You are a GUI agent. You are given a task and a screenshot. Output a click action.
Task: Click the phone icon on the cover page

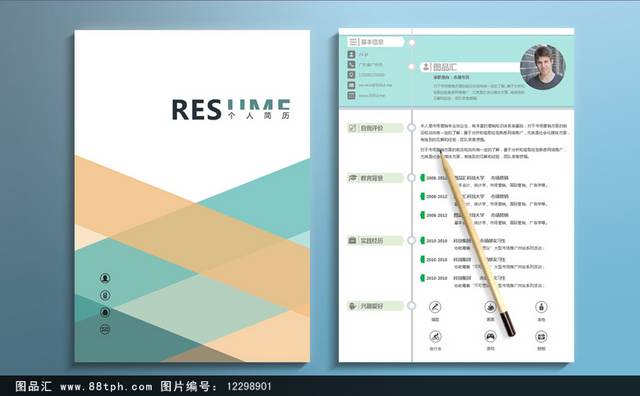point(105,295)
